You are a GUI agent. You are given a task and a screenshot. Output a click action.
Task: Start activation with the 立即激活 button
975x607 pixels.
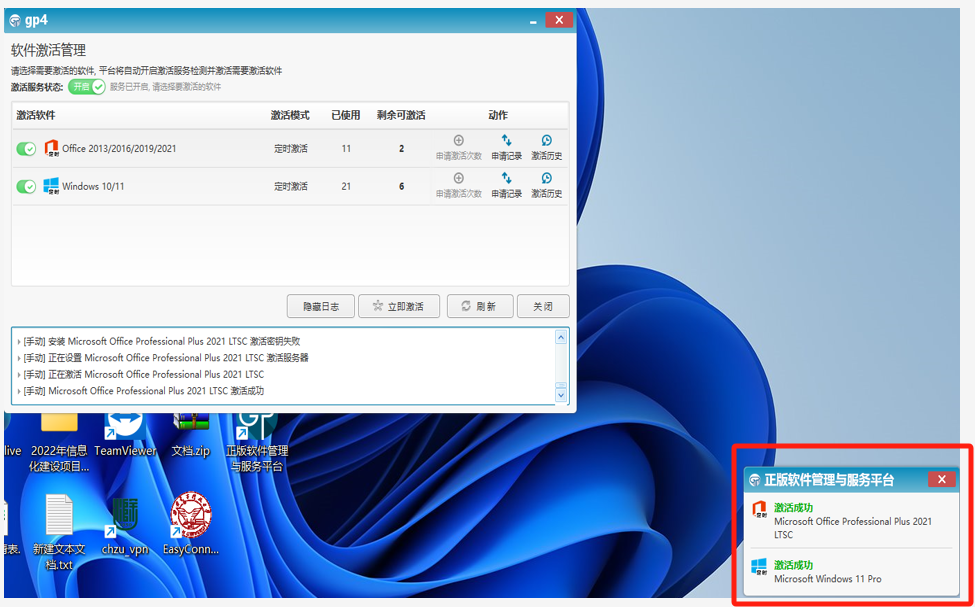click(399, 306)
